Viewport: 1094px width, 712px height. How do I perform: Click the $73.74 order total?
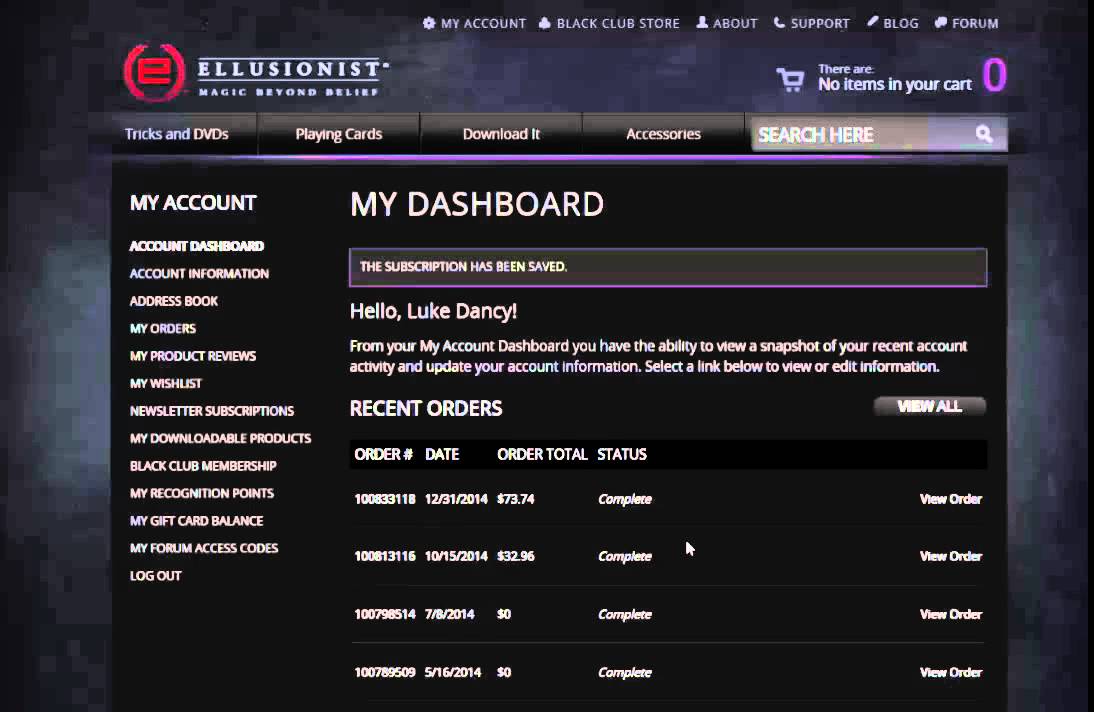[x=516, y=499]
